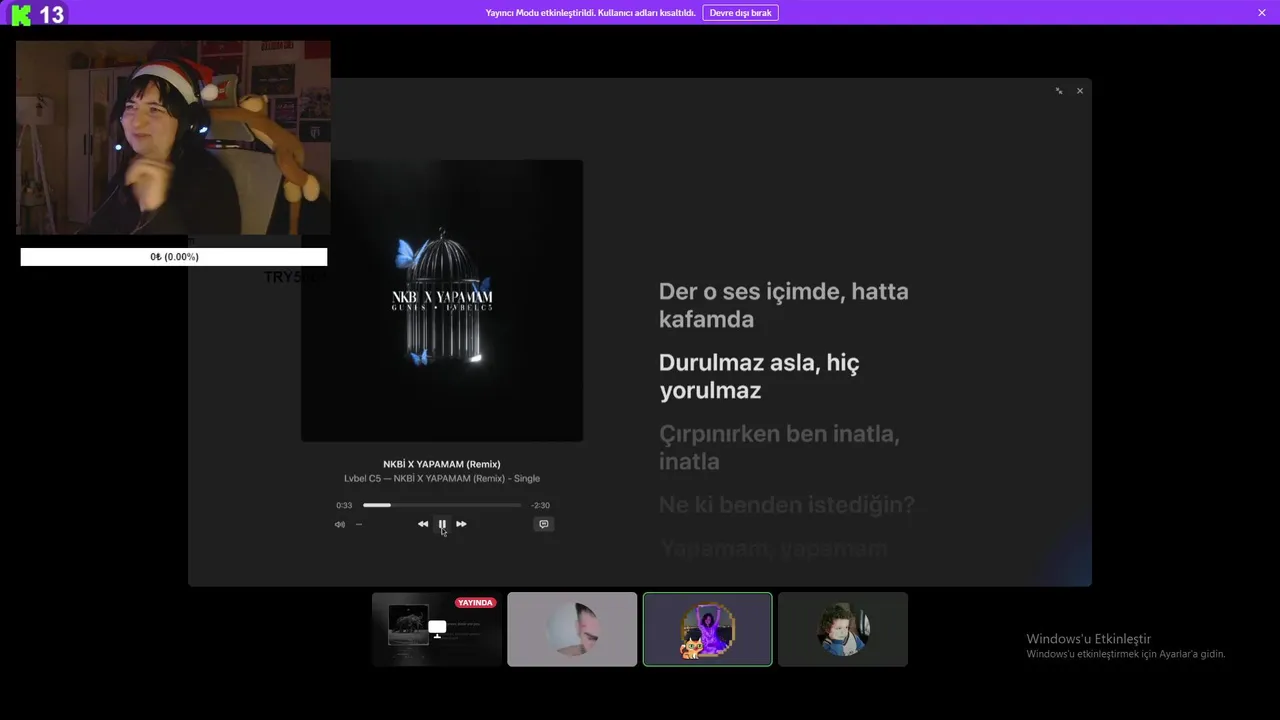This screenshot has height=720, width=1280.
Task: Select the YAYINDA live screen share tile
Action: pos(437,629)
